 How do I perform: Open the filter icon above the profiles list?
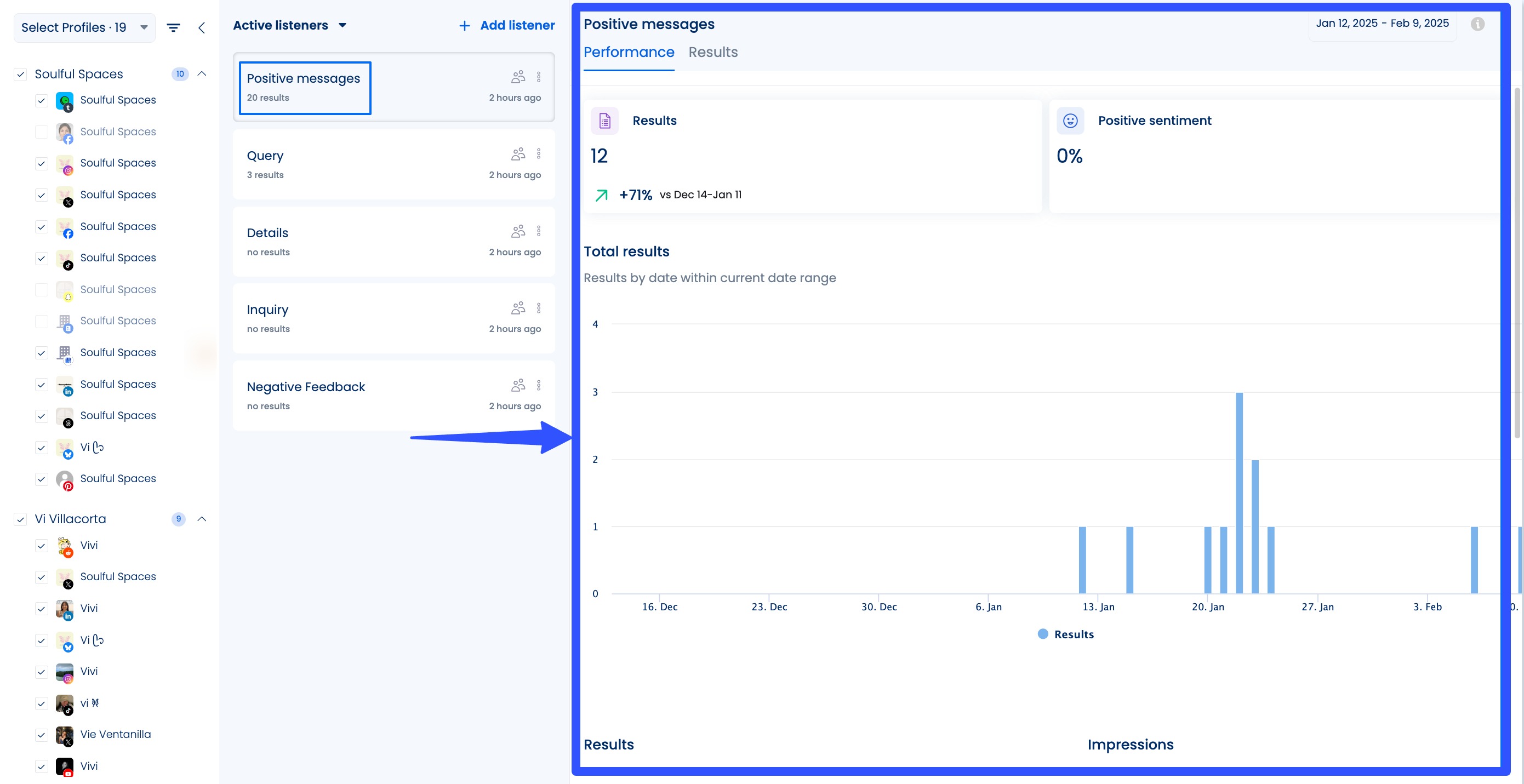173,27
